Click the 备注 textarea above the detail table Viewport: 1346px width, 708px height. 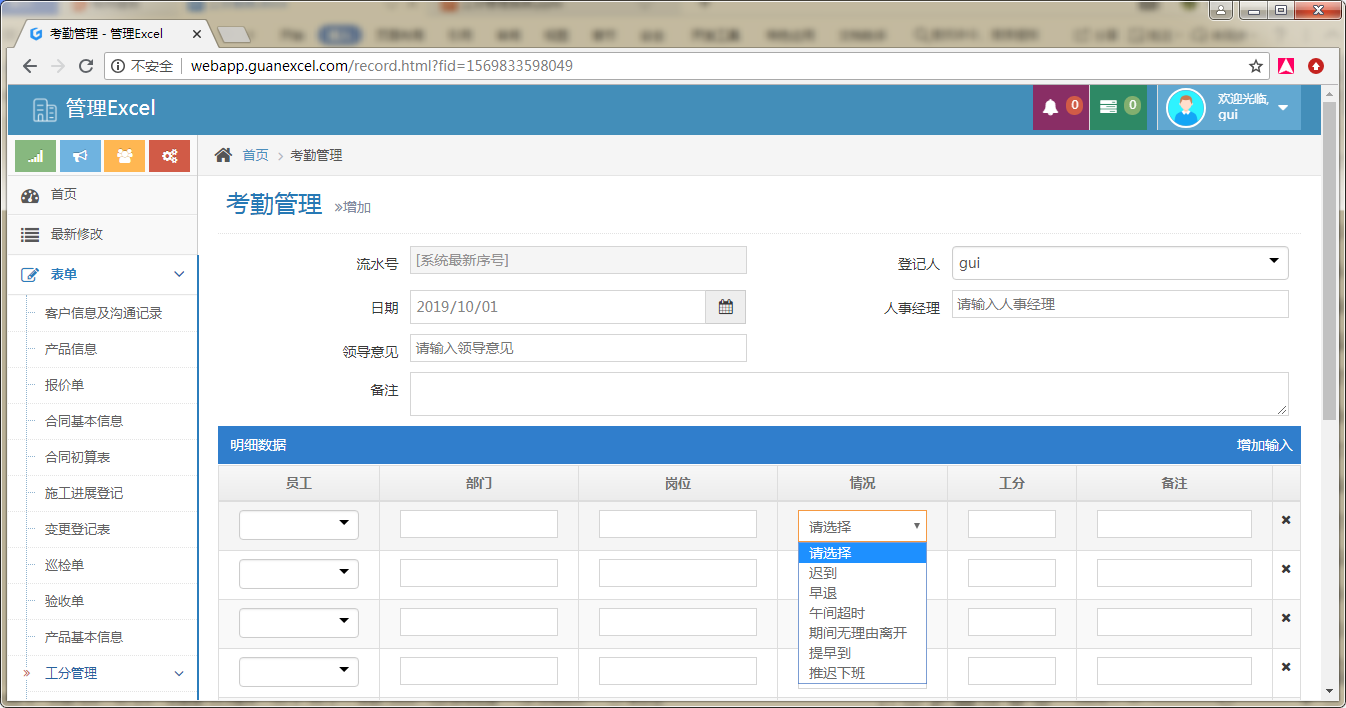click(x=849, y=394)
